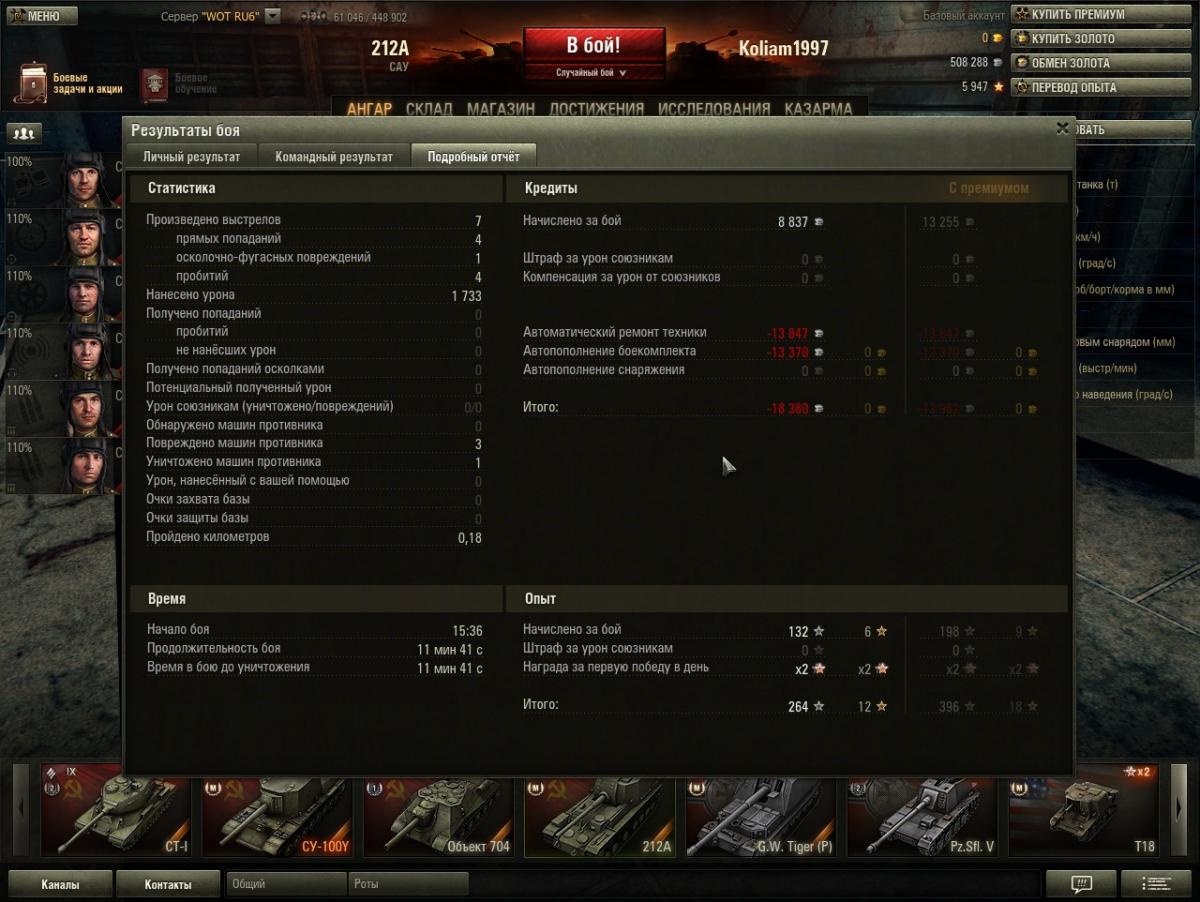
Task: Switch to the Личный результат tab
Action: (x=191, y=156)
